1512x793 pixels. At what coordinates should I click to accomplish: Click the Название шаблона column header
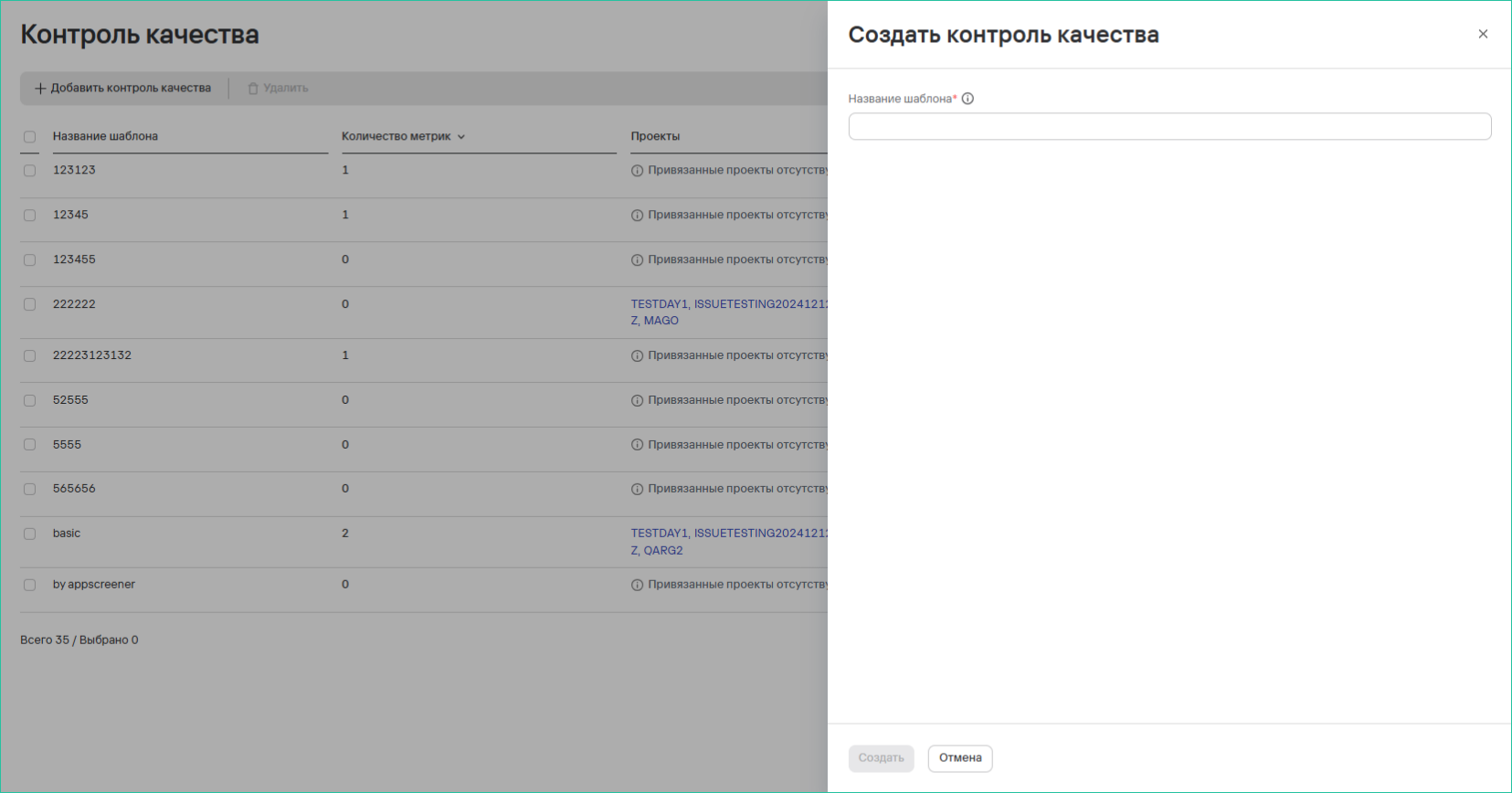[105, 136]
